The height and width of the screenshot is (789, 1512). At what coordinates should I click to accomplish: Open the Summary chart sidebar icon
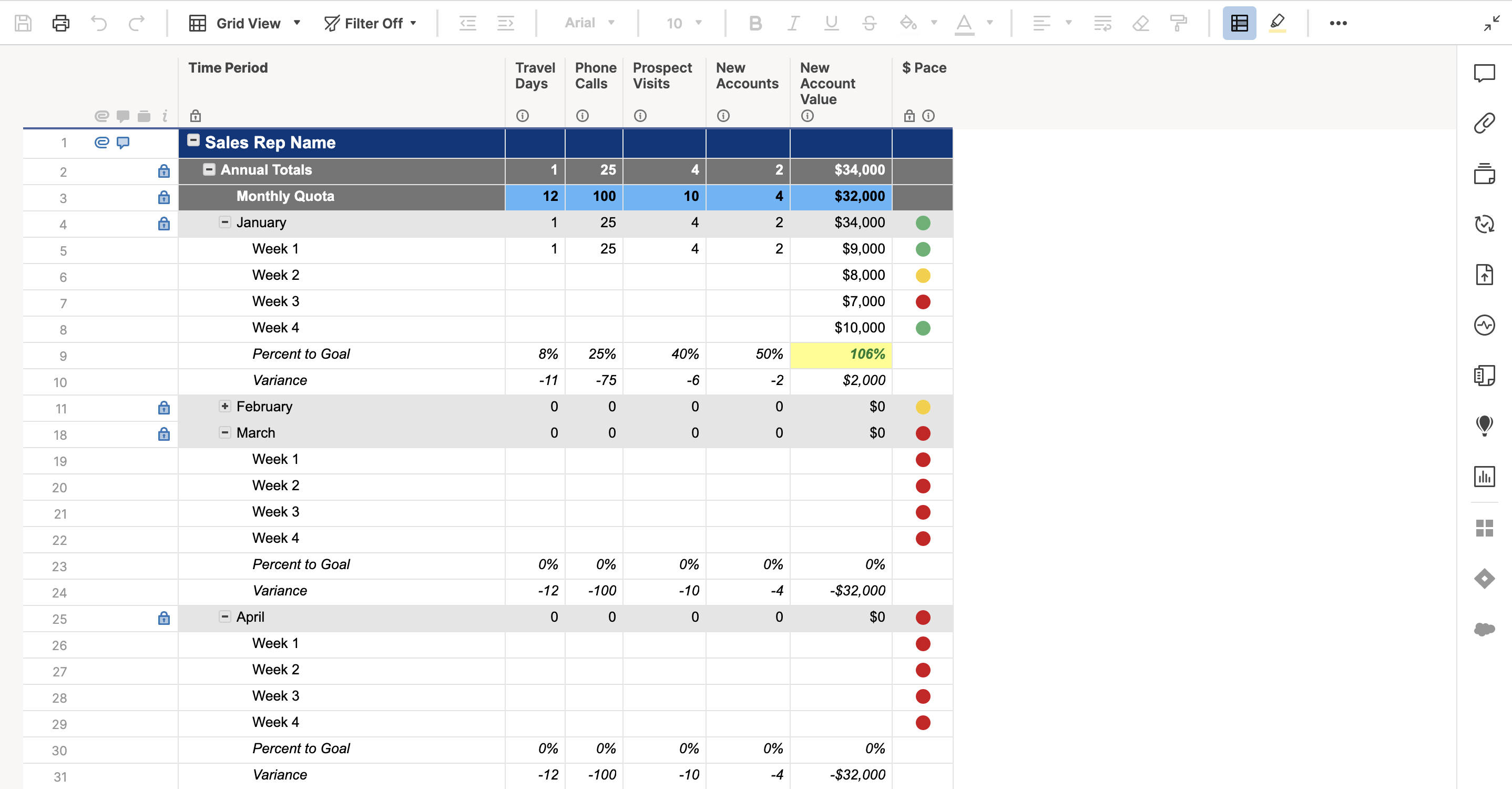click(x=1484, y=476)
